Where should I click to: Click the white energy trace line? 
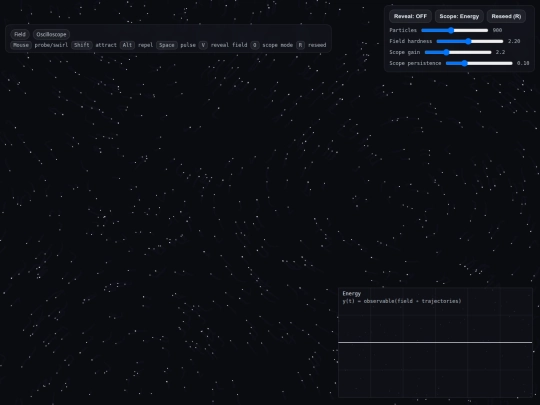click(435, 342)
